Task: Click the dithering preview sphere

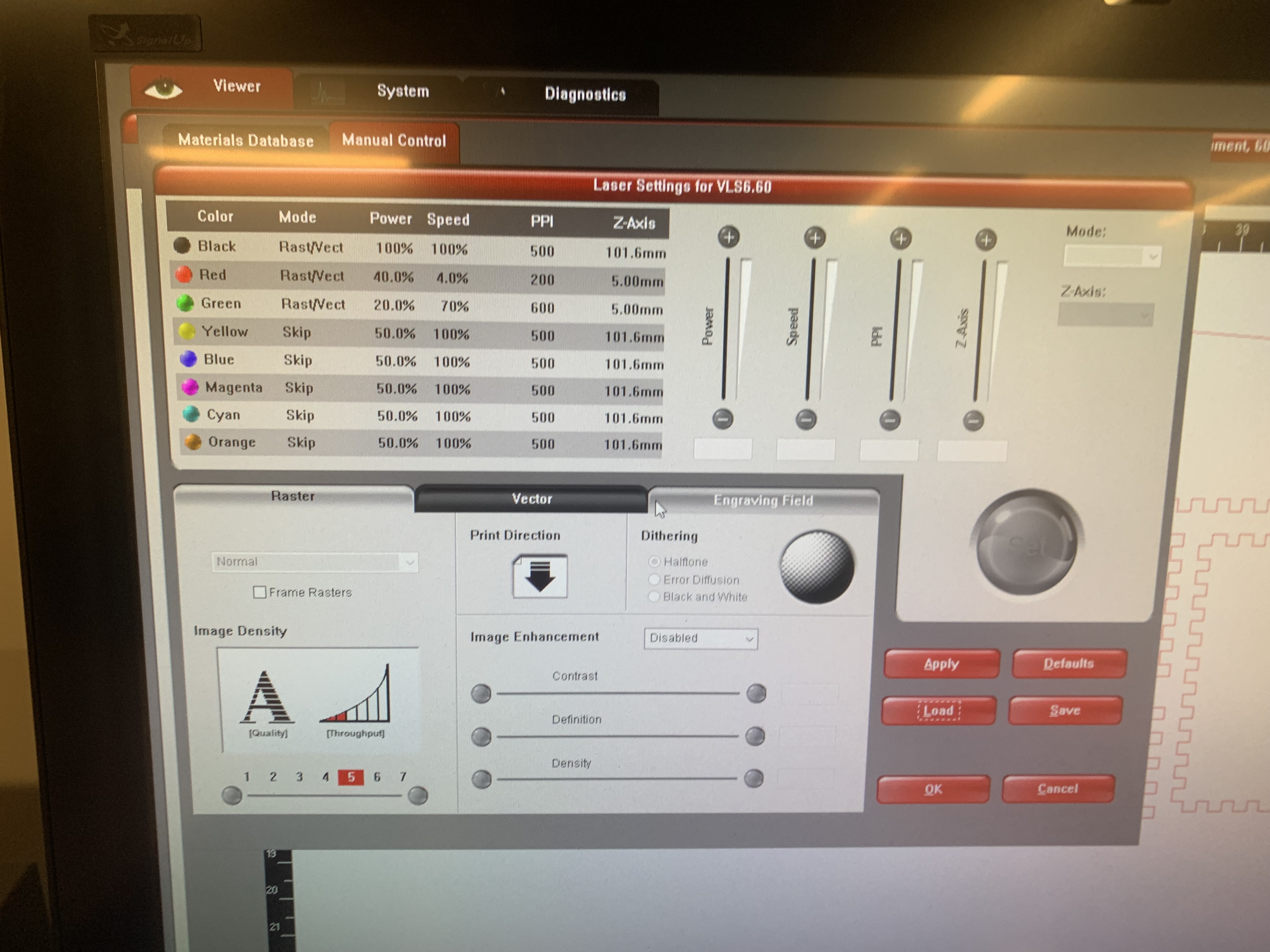Action: pyautogui.click(x=816, y=567)
